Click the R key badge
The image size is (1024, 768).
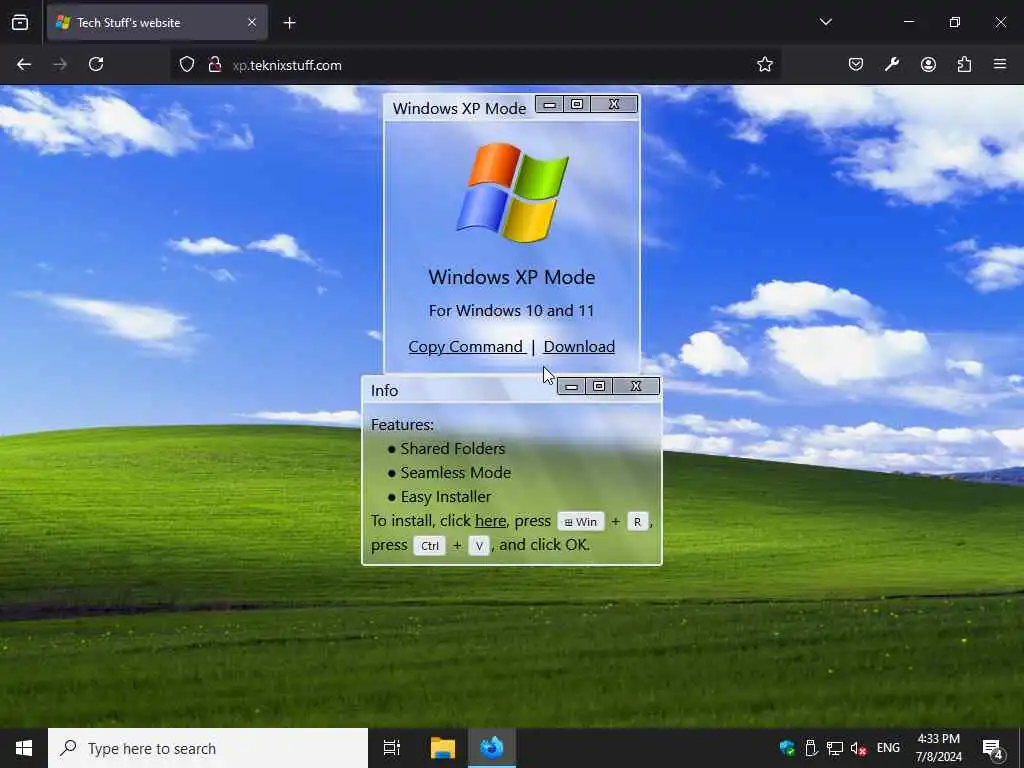point(637,522)
